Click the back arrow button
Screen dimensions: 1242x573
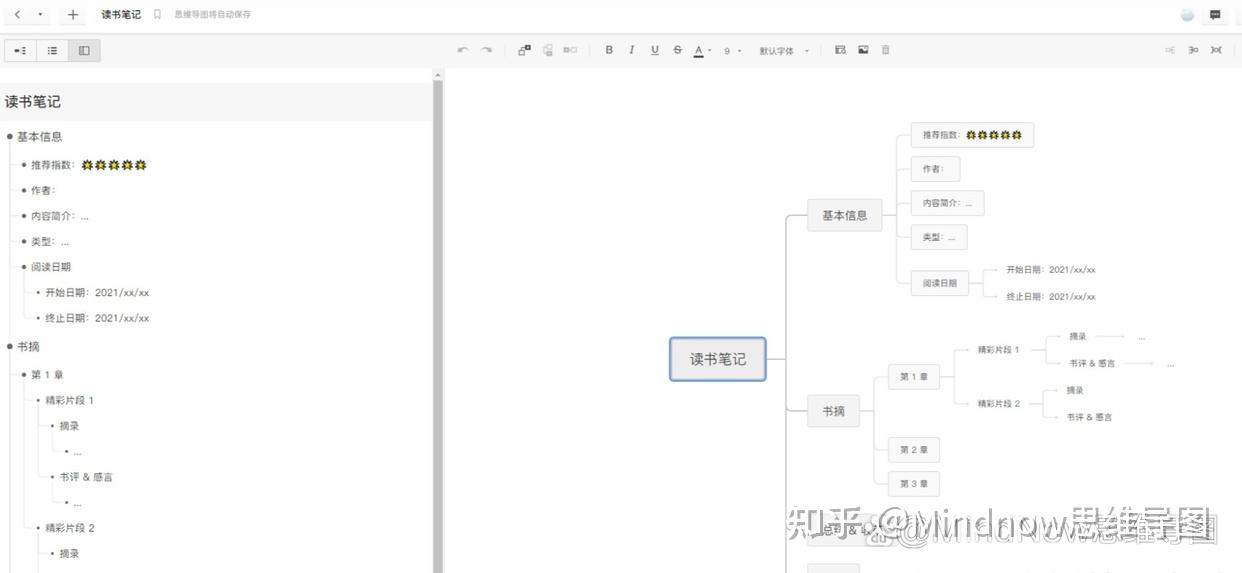point(17,15)
